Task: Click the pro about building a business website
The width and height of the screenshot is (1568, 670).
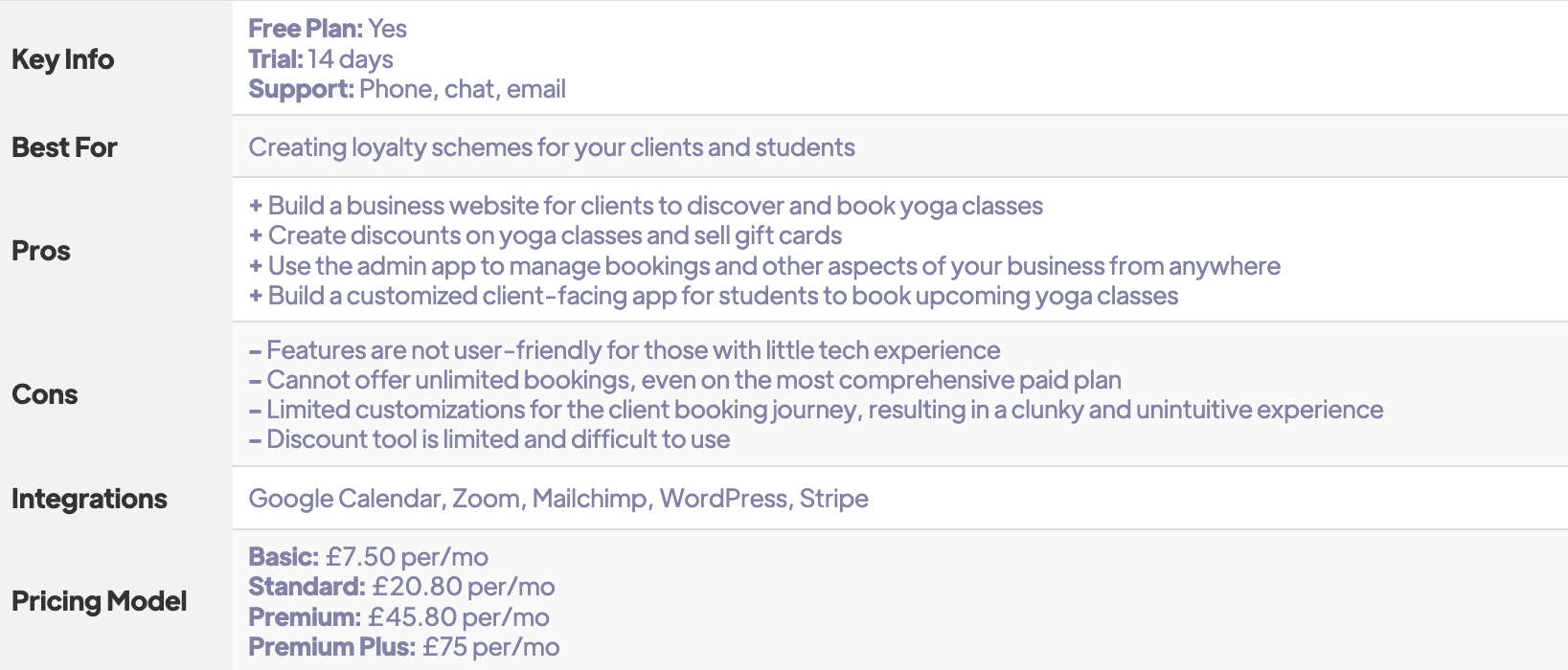Action: 646,206
